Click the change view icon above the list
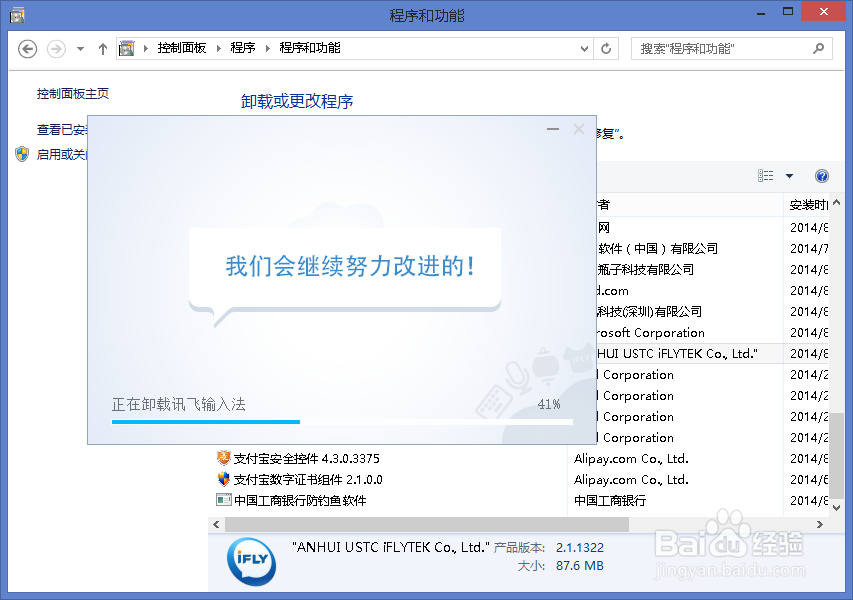Screen dimensions: 853x600 [764, 176]
